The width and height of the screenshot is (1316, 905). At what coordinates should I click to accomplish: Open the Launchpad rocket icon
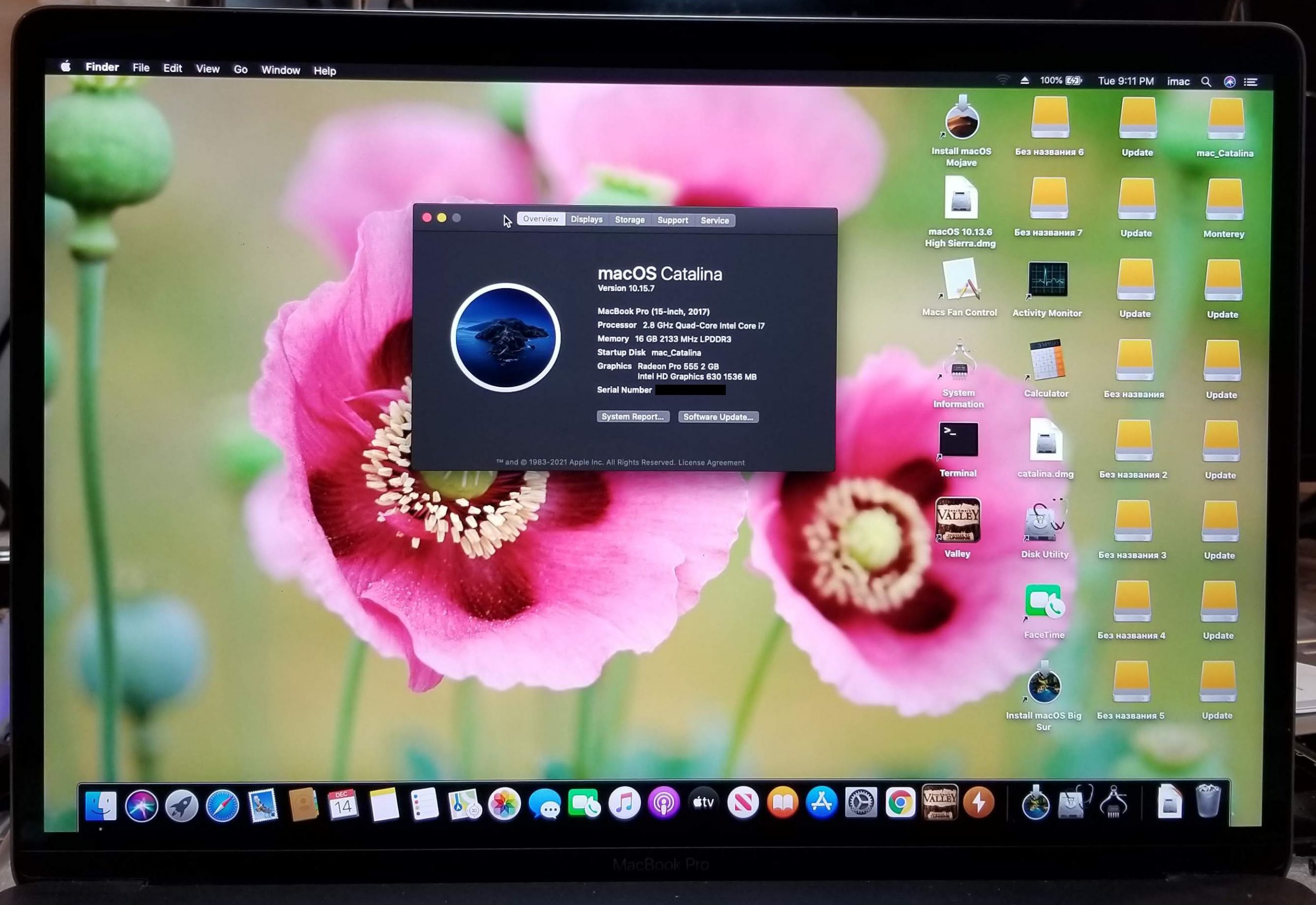click(181, 805)
